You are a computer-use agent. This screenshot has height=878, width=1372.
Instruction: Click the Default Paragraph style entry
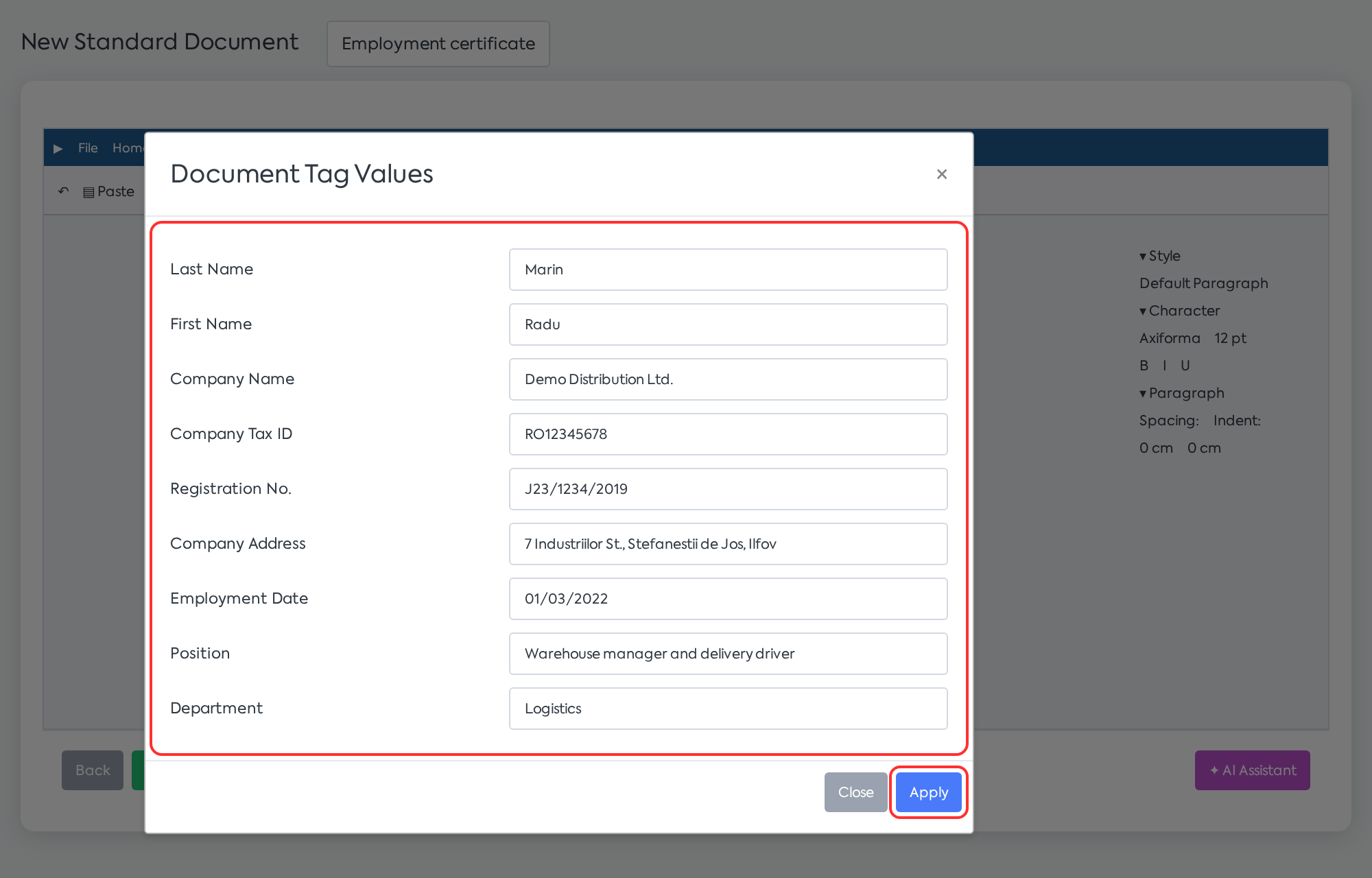(1203, 283)
